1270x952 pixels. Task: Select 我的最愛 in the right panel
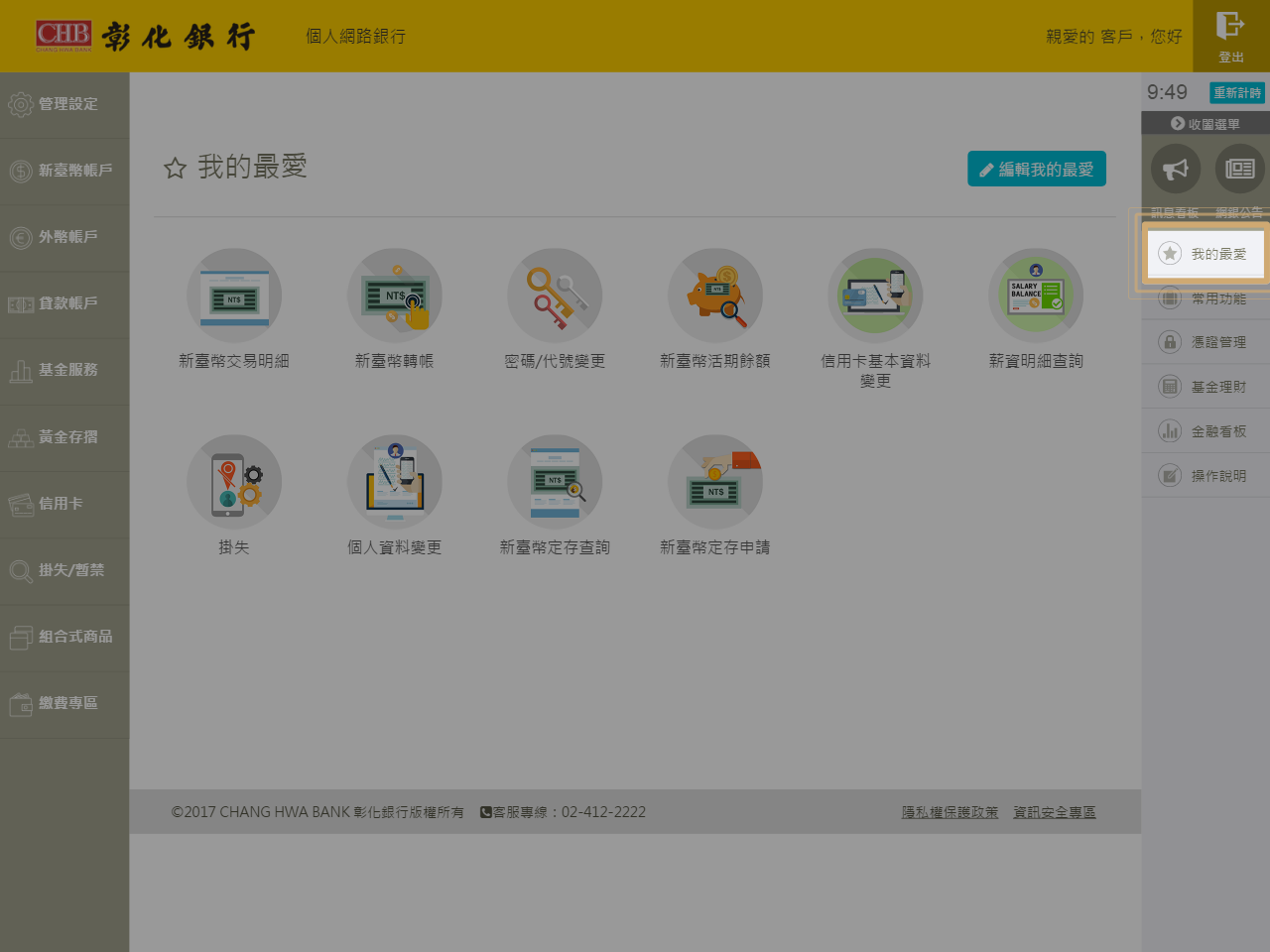point(1206,254)
